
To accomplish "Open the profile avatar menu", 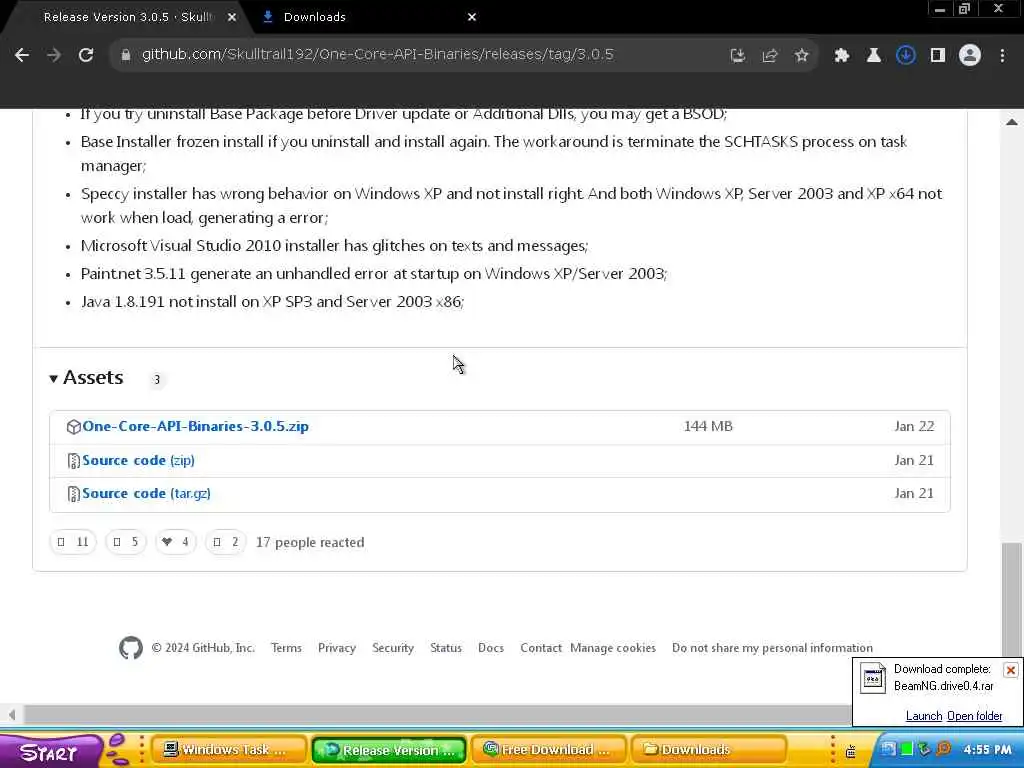I will tap(970, 56).
